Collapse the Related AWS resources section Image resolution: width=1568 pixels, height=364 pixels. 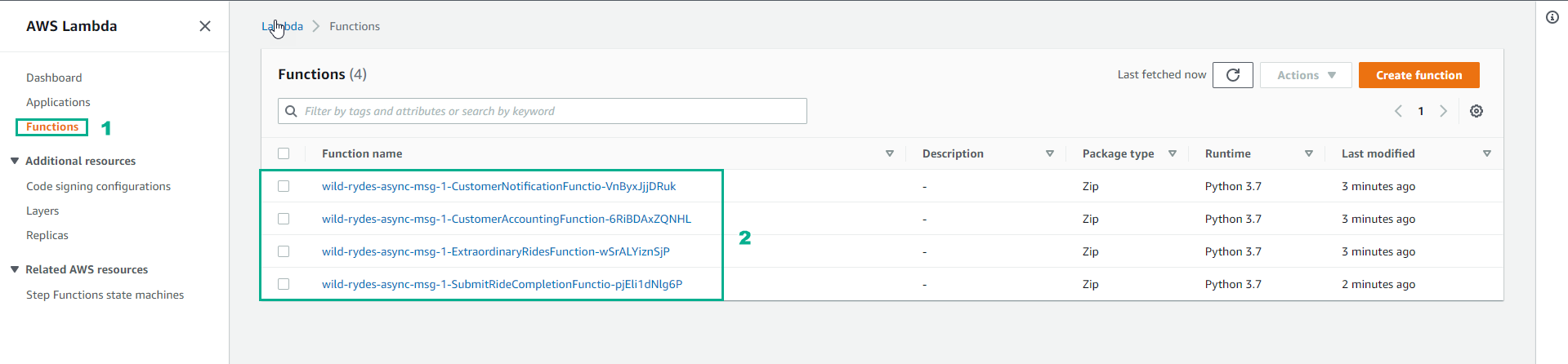(x=15, y=269)
